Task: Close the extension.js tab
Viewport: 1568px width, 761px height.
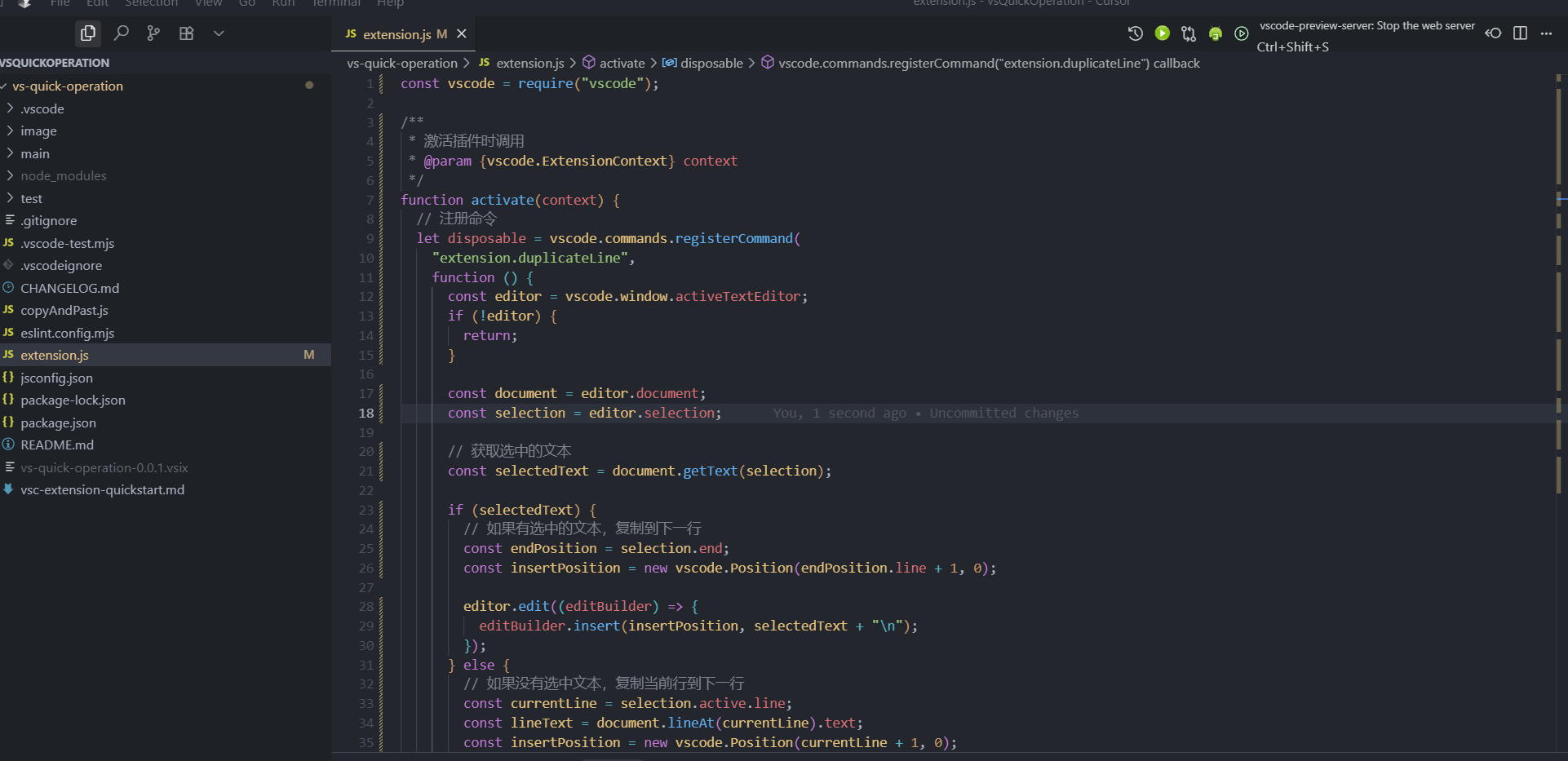Action: click(462, 33)
